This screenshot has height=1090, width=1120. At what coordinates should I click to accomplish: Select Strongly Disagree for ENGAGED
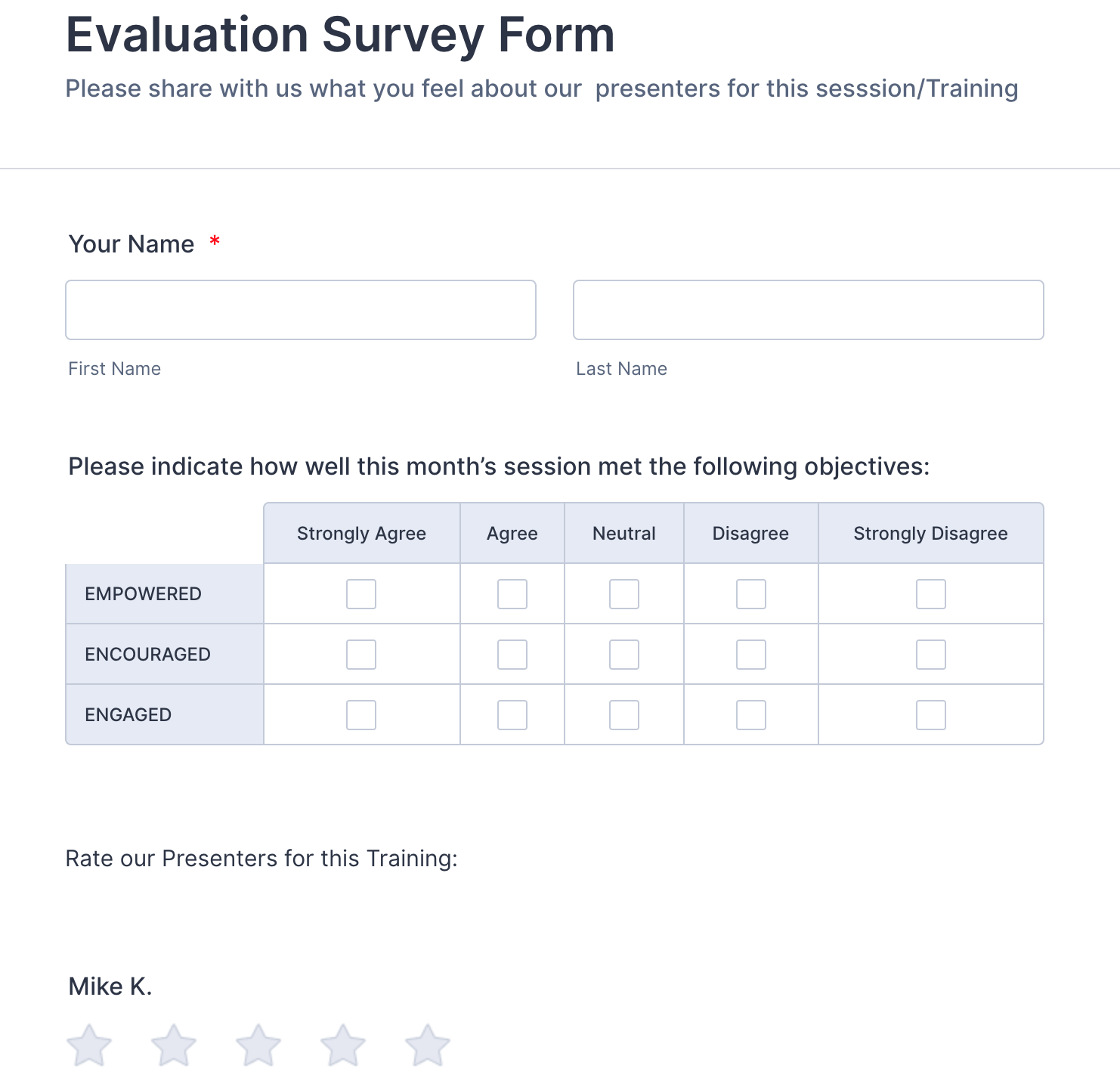tap(931, 715)
